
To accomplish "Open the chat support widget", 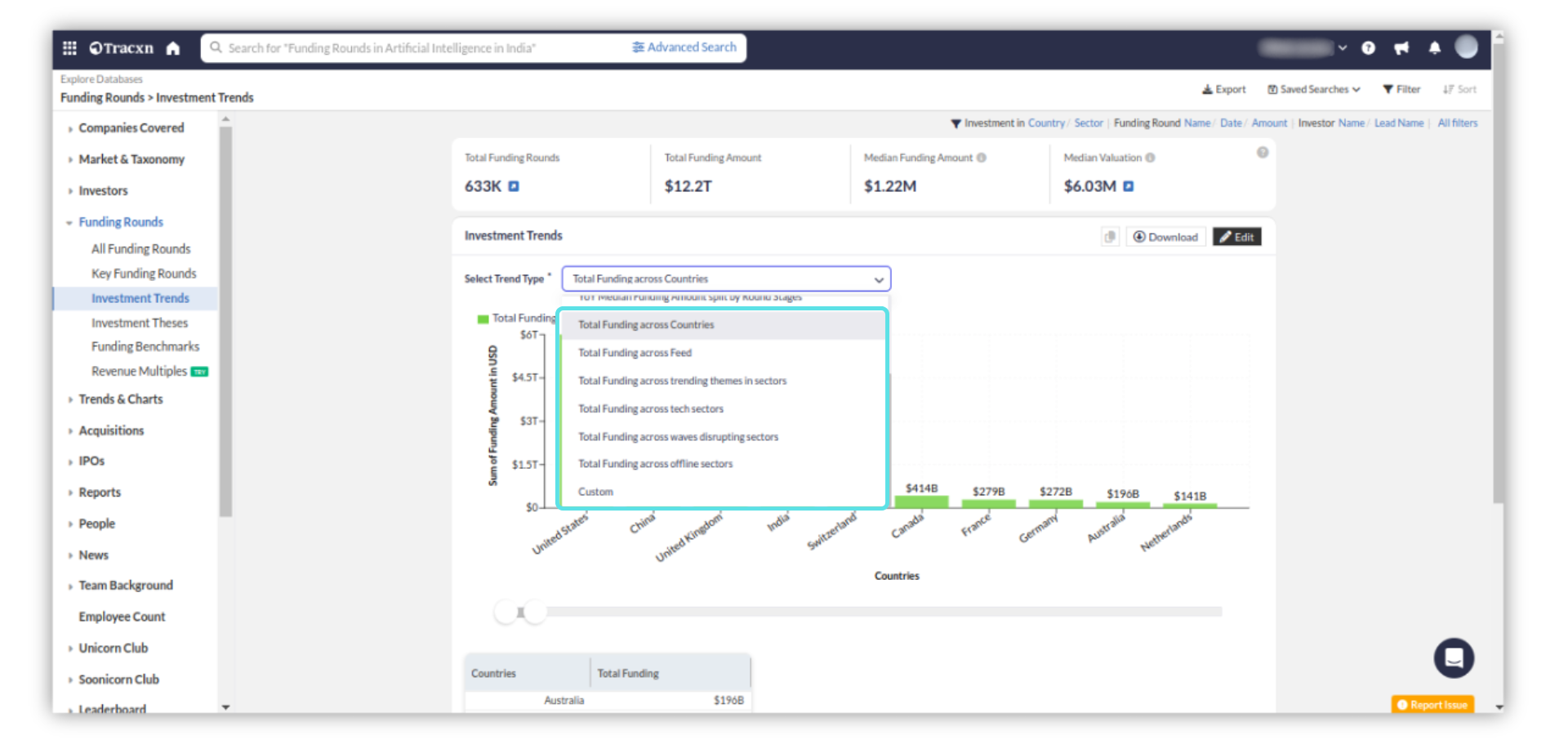I will (x=1454, y=658).
